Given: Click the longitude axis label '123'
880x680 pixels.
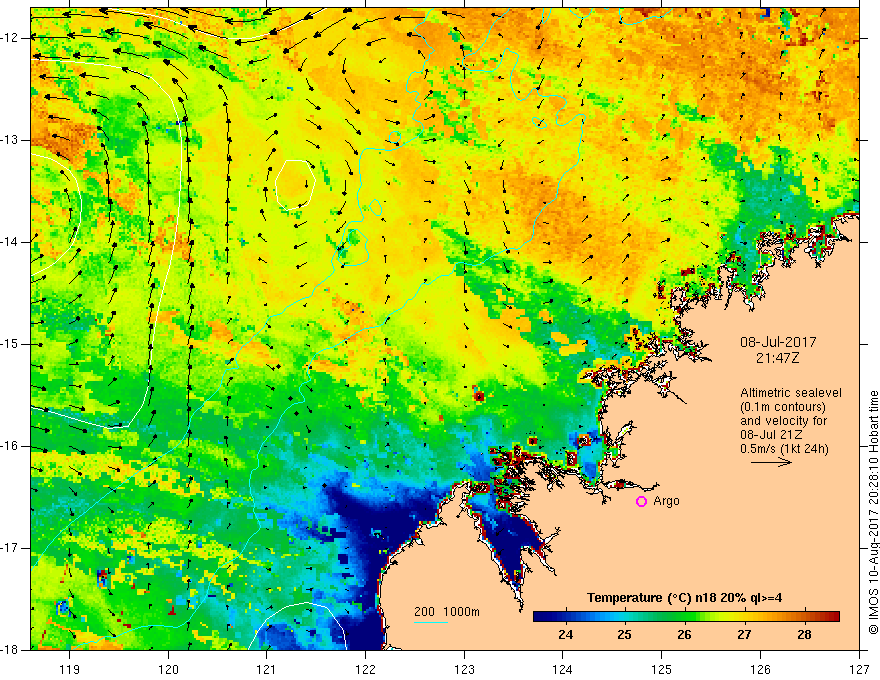Looking at the screenshot, I should [x=464, y=669].
